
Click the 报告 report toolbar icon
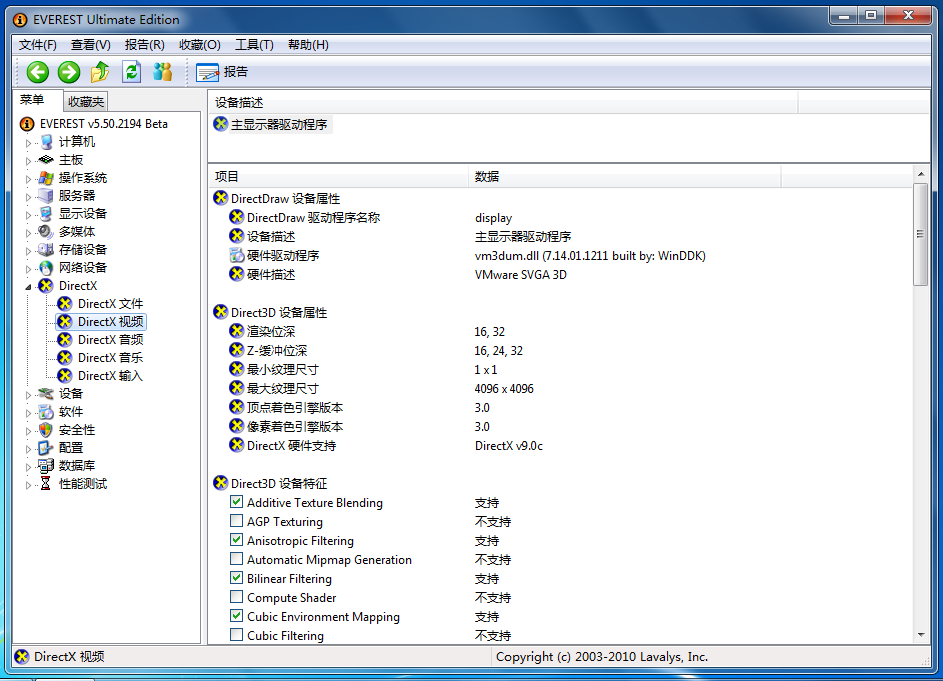[x=208, y=72]
